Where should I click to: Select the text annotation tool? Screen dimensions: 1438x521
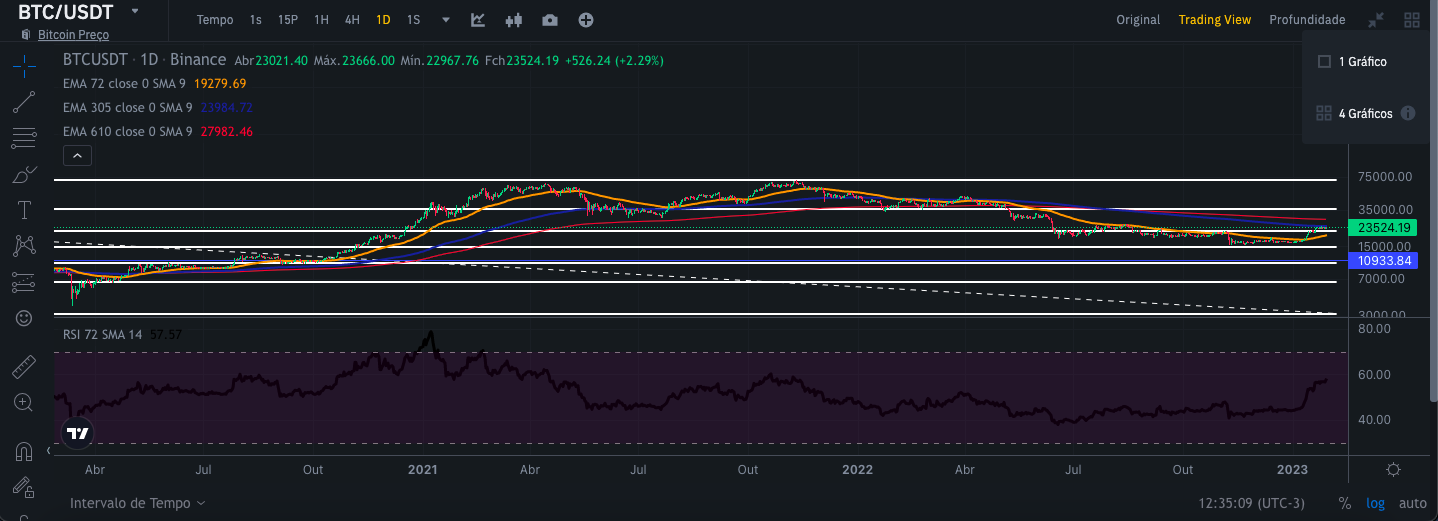[x=24, y=210]
